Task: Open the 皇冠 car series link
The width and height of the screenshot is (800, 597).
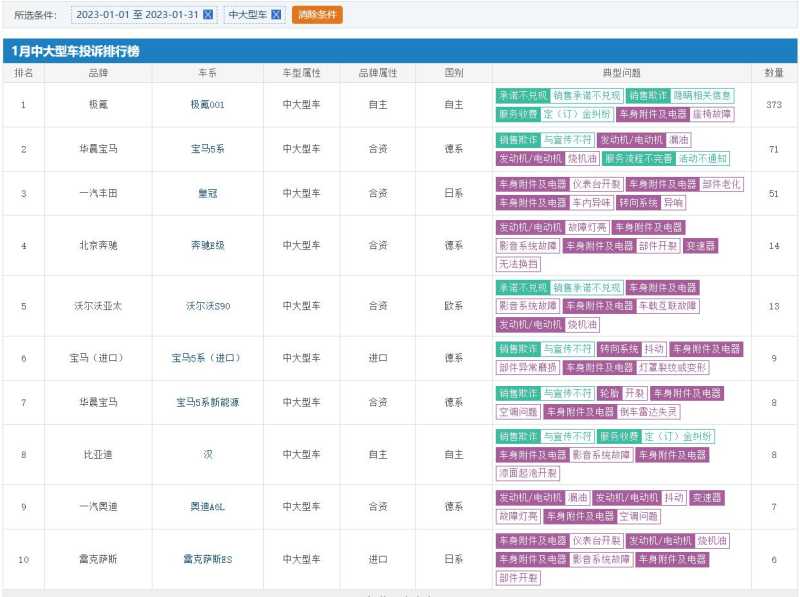Action: pos(208,193)
